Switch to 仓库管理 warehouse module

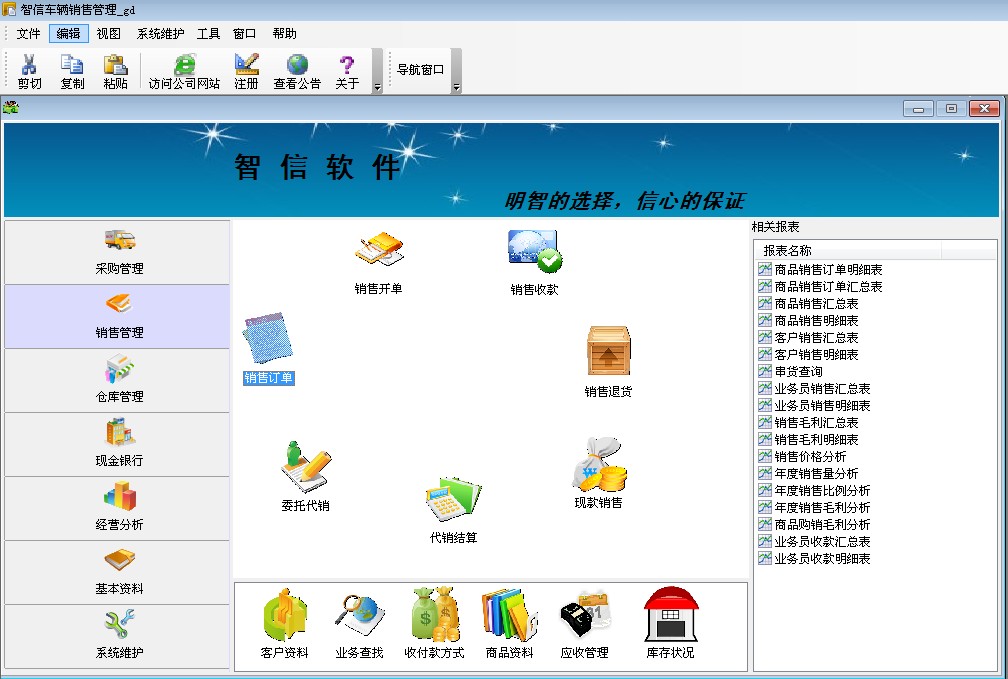(x=117, y=381)
